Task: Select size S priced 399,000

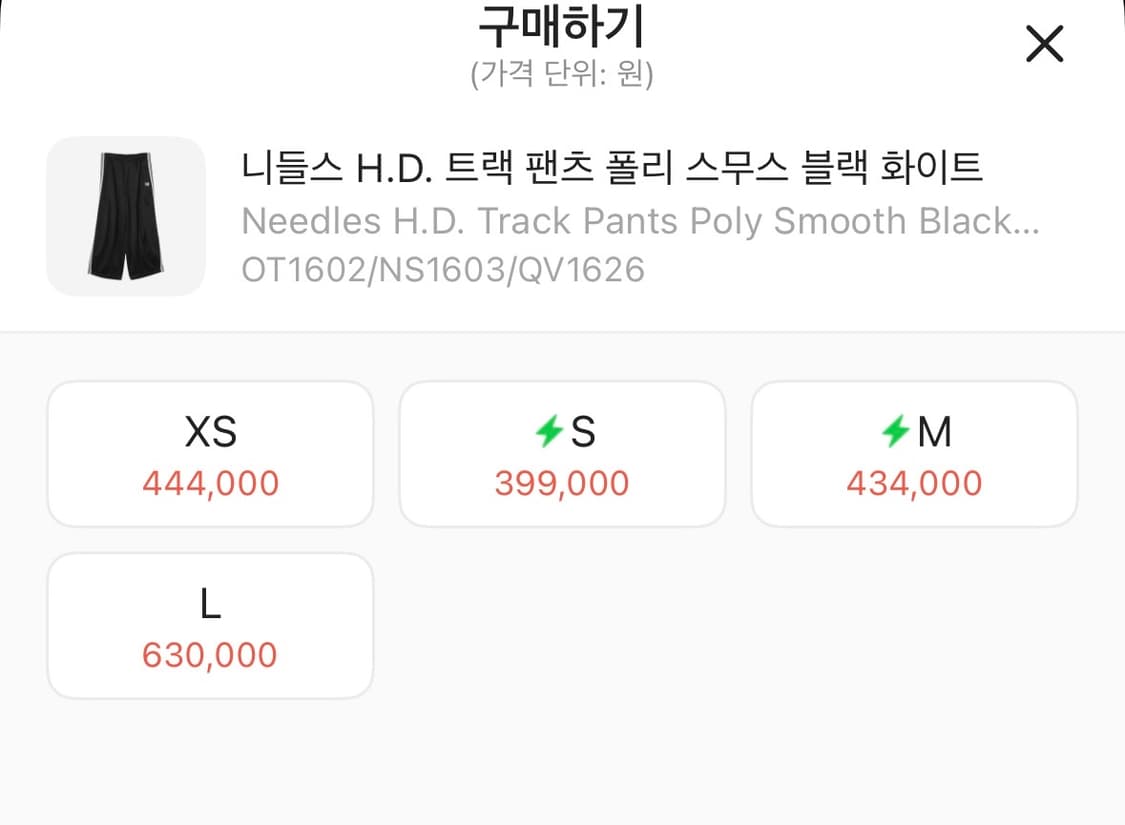Action: point(561,452)
